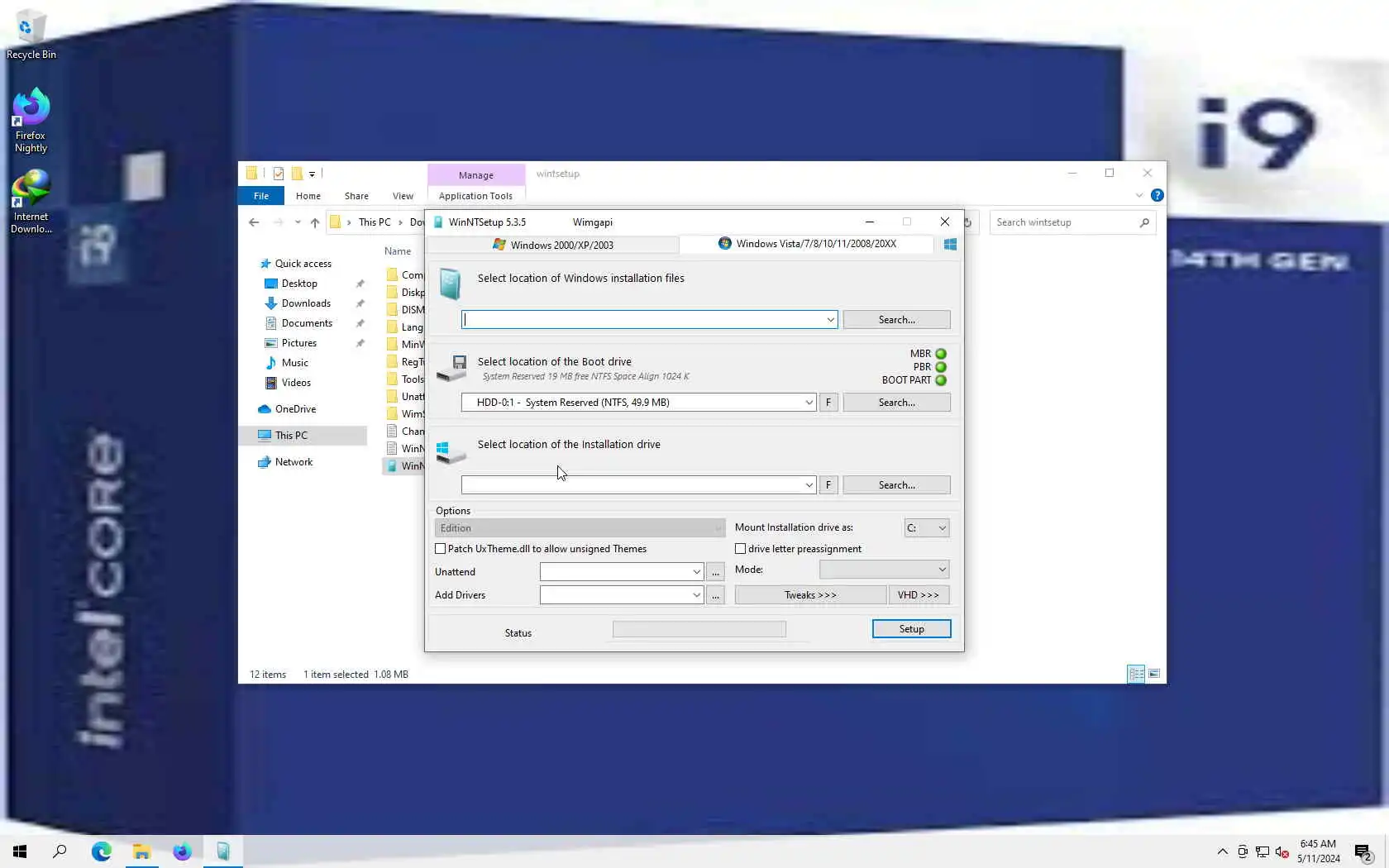Click the Search wintsetup input field
1389x868 pixels.
click(1064, 222)
